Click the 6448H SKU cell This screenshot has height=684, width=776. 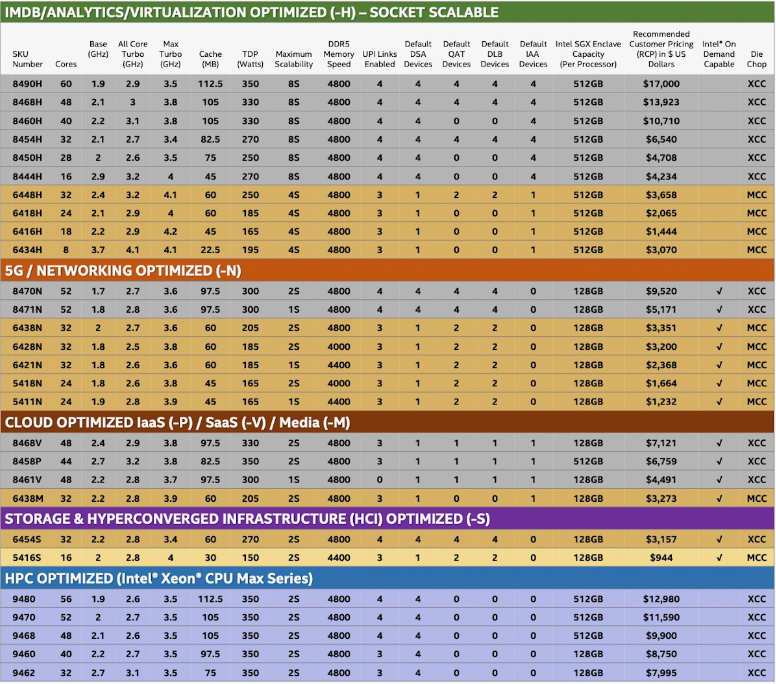coord(27,195)
